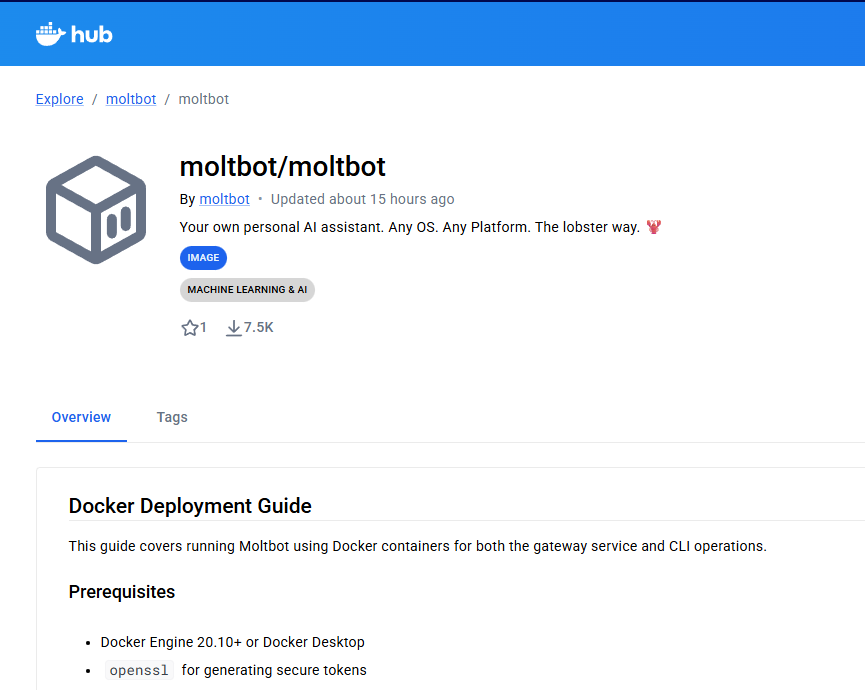Viewport: 865px width, 690px height.
Task: Click the Docker Deployment Guide heading
Action: (x=190, y=506)
